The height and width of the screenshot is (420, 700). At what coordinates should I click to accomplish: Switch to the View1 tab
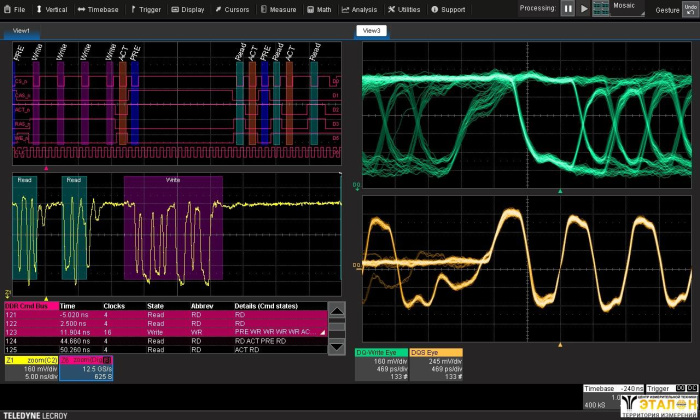(21, 31)
